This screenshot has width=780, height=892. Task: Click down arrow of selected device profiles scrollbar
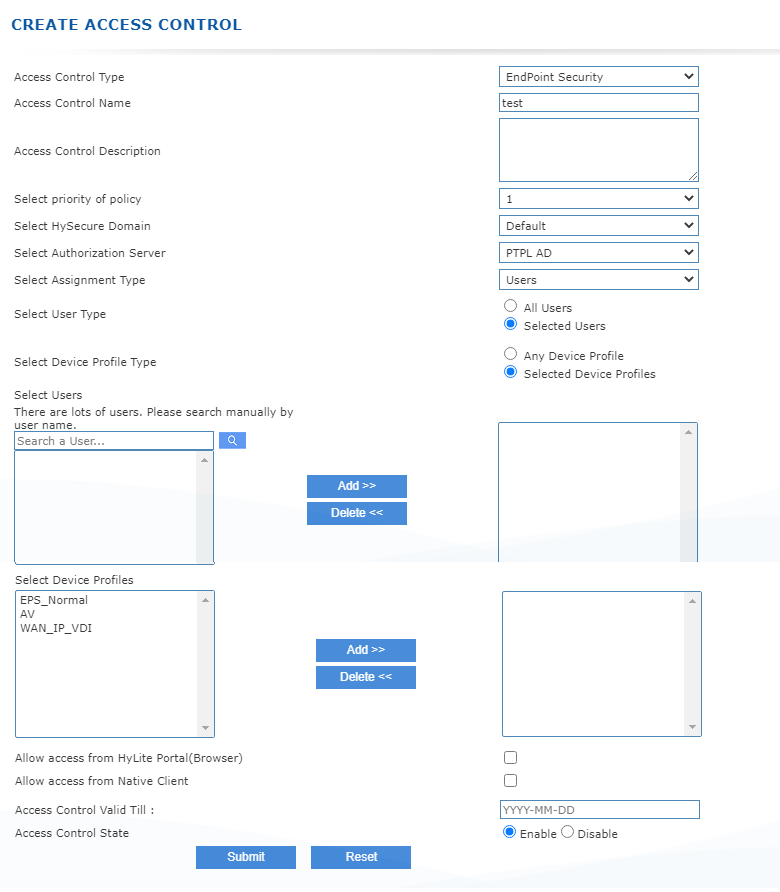pyautogui.click(x=692, y=727)
